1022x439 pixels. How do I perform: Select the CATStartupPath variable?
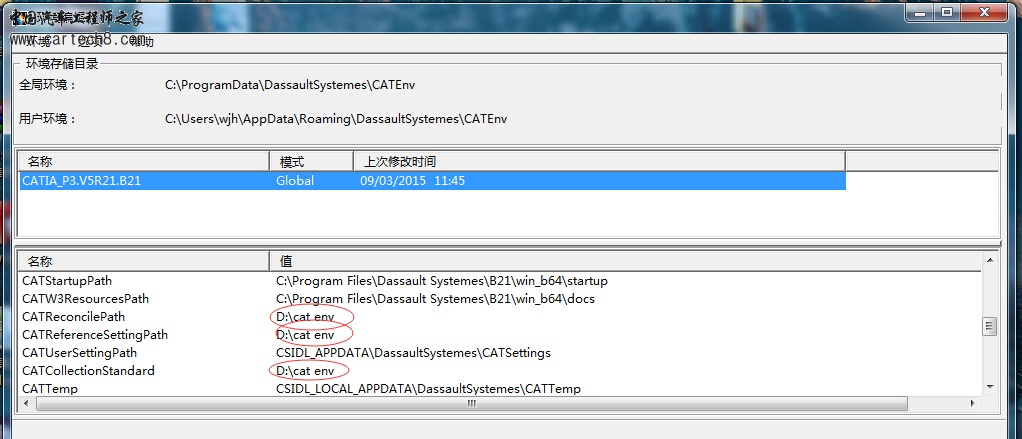81,281
